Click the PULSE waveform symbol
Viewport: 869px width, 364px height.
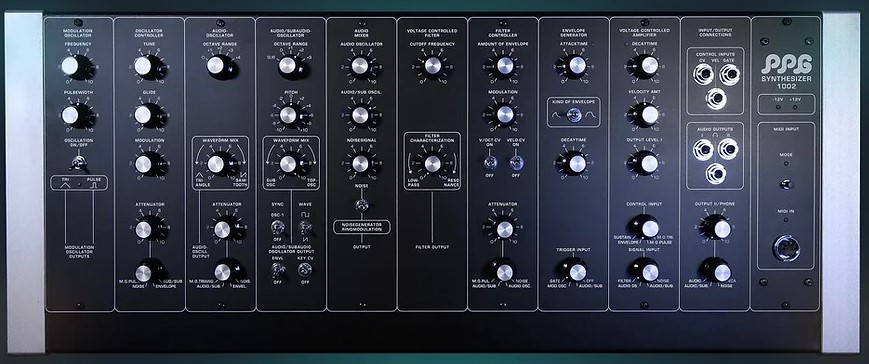click(x=93, y=185)
